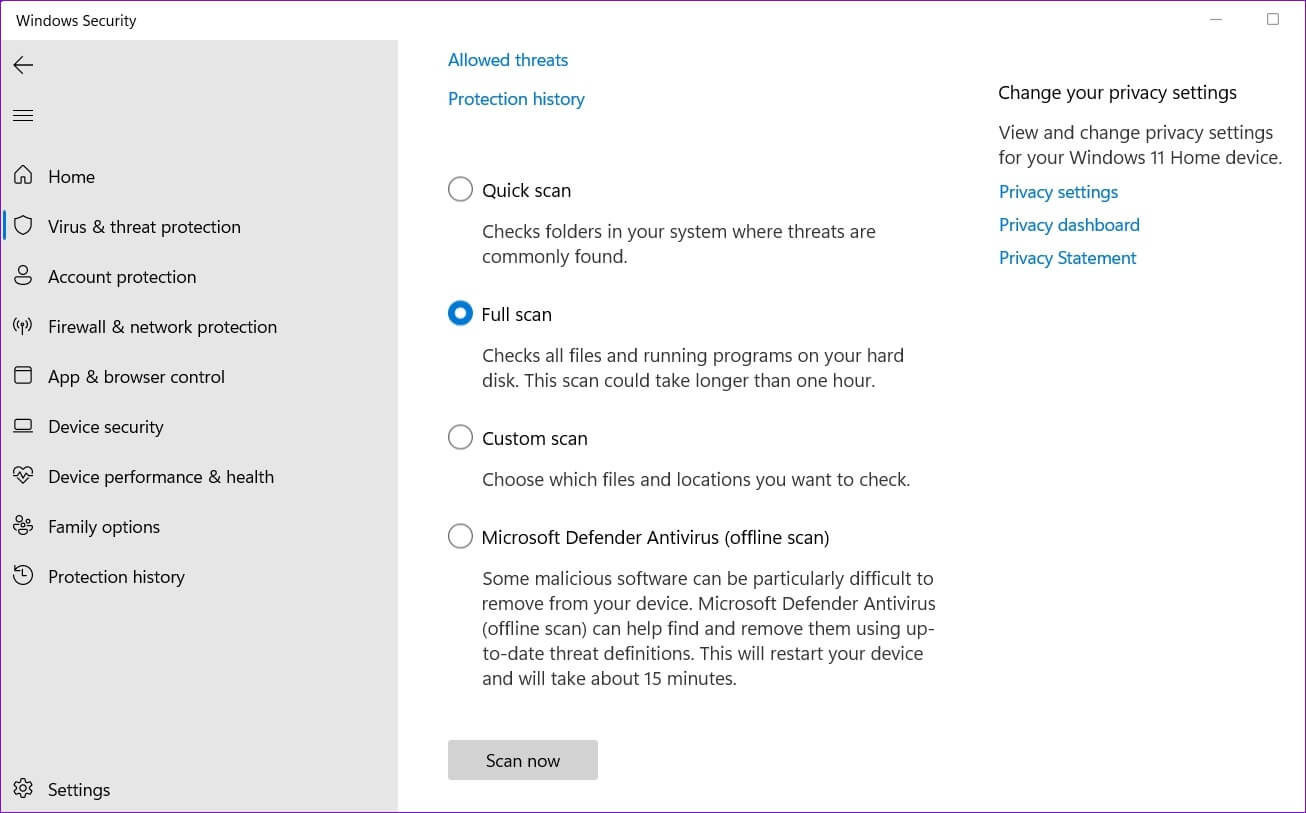
Task: Click 'Choose which files and locations' description
Action: [696, 479]
